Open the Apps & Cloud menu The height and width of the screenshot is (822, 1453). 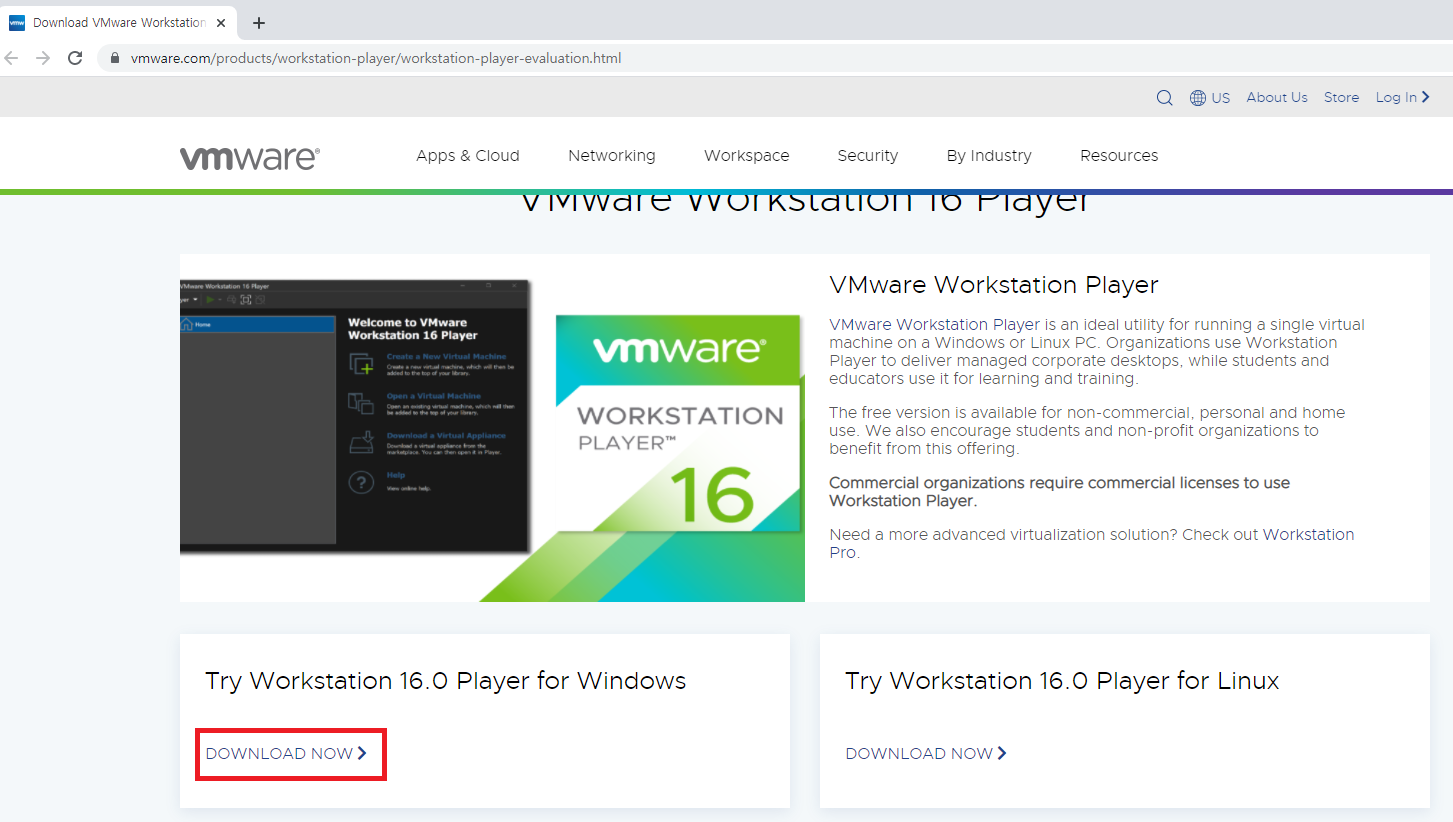pyautogui.click(x=468, y=155)
